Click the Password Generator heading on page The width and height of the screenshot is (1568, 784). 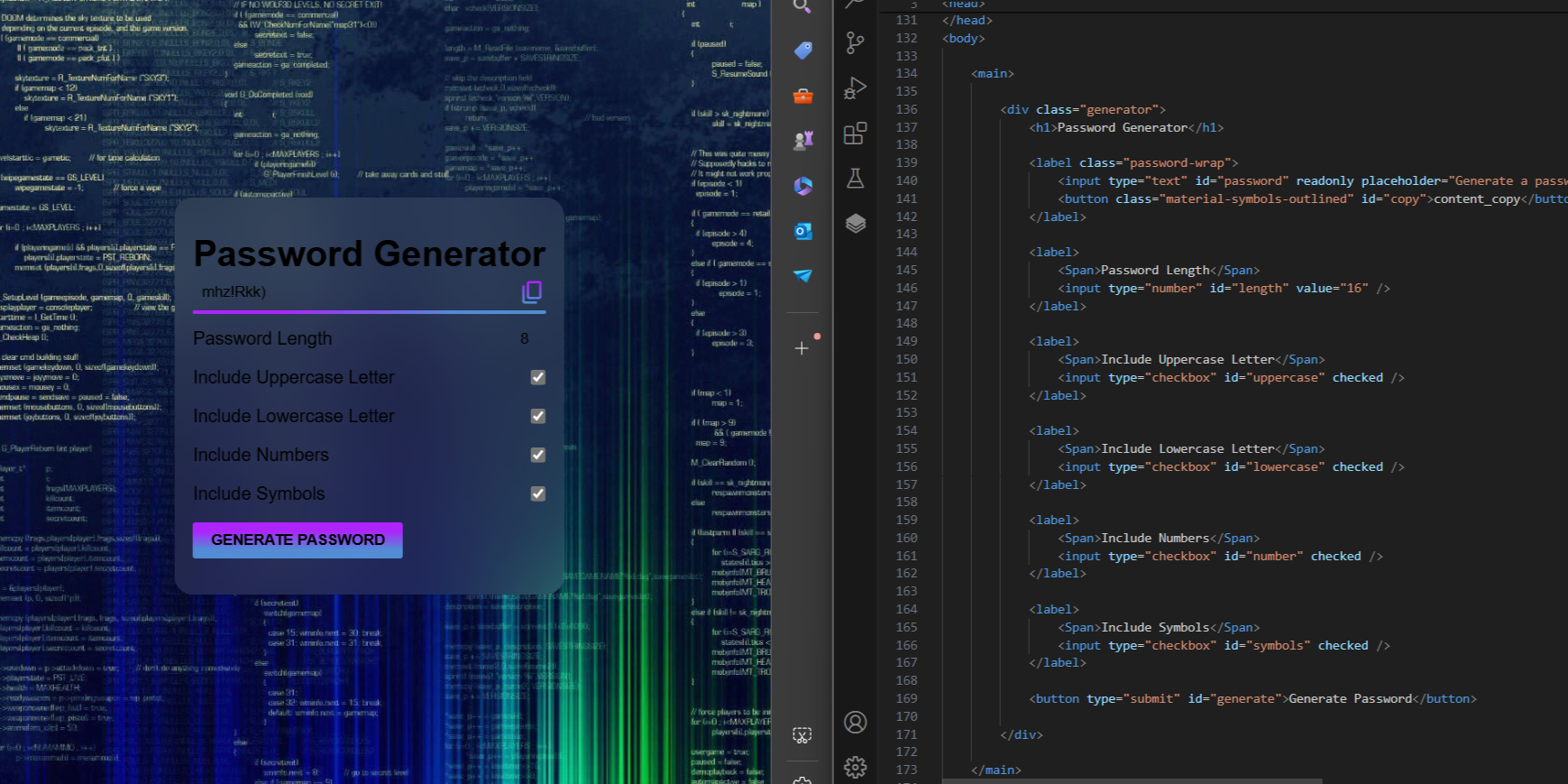(370, 254)
